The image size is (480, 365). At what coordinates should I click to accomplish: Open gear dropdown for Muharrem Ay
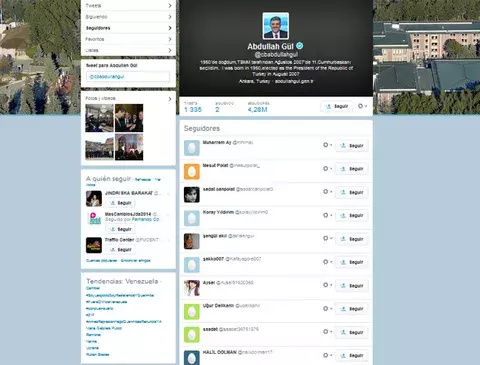coord(327,145)
